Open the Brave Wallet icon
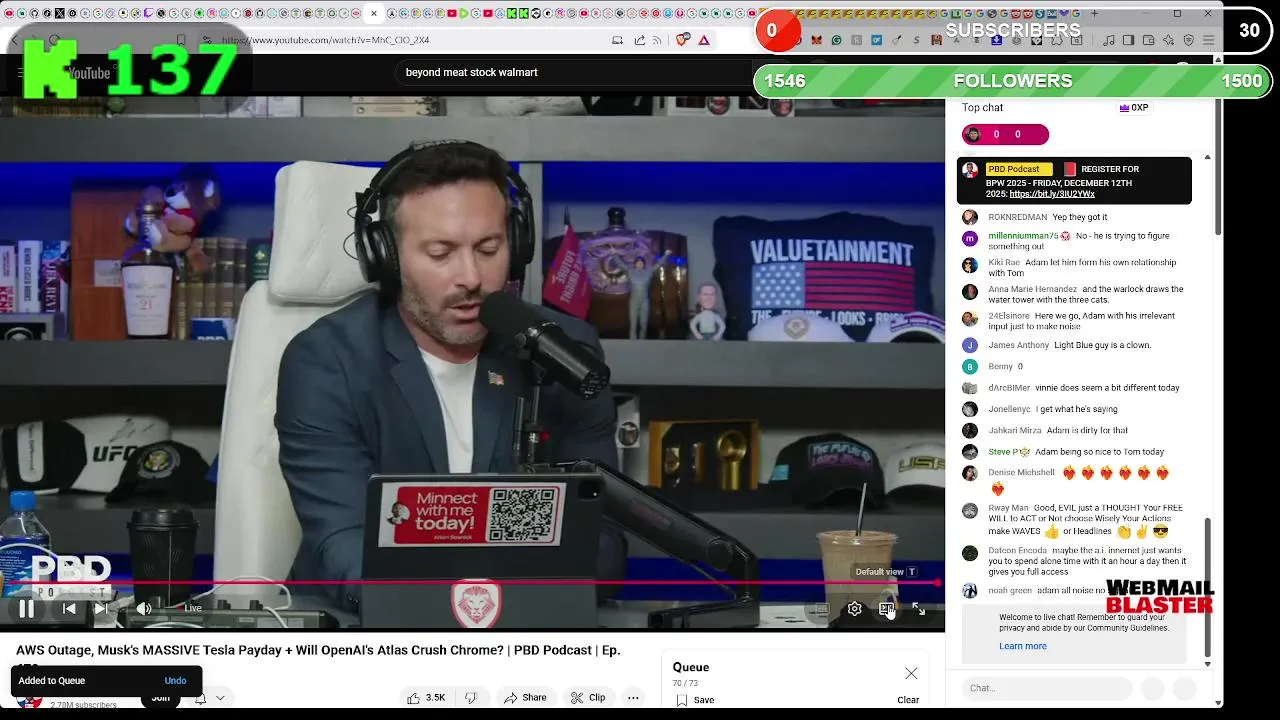Viewport: 1280px width, 720px height. coord(1148,40)
